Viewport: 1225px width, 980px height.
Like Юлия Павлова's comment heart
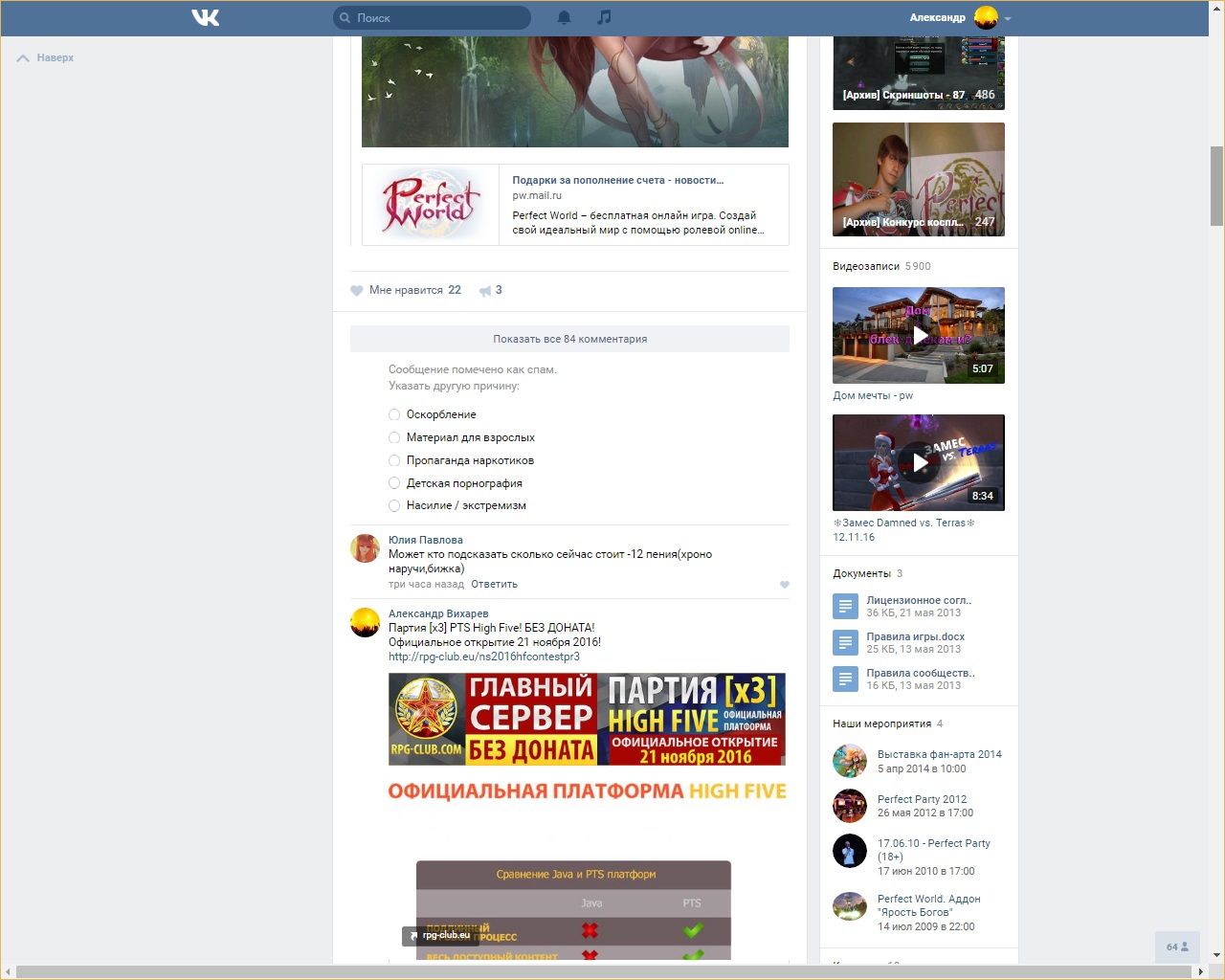[x=785, y=585]
